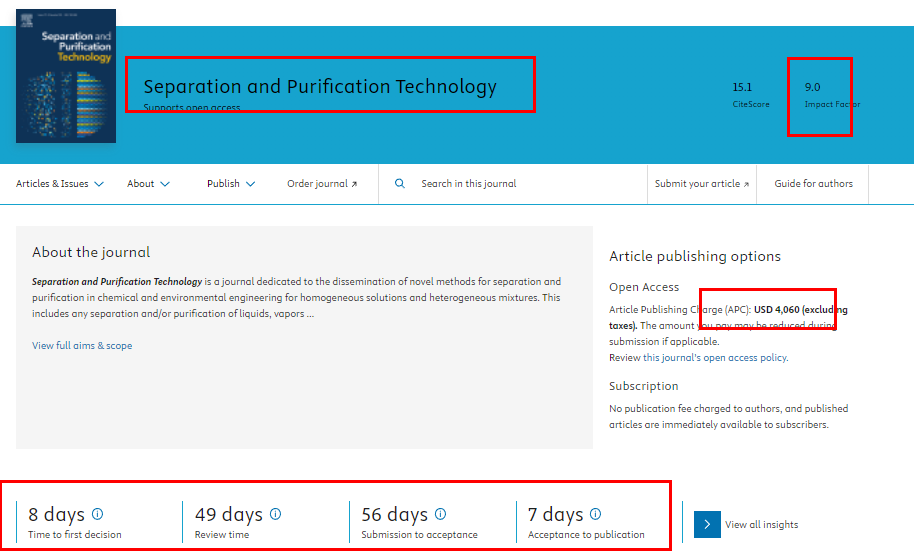
Task: Click info icon beside 49 days
Action: [275, 514]
